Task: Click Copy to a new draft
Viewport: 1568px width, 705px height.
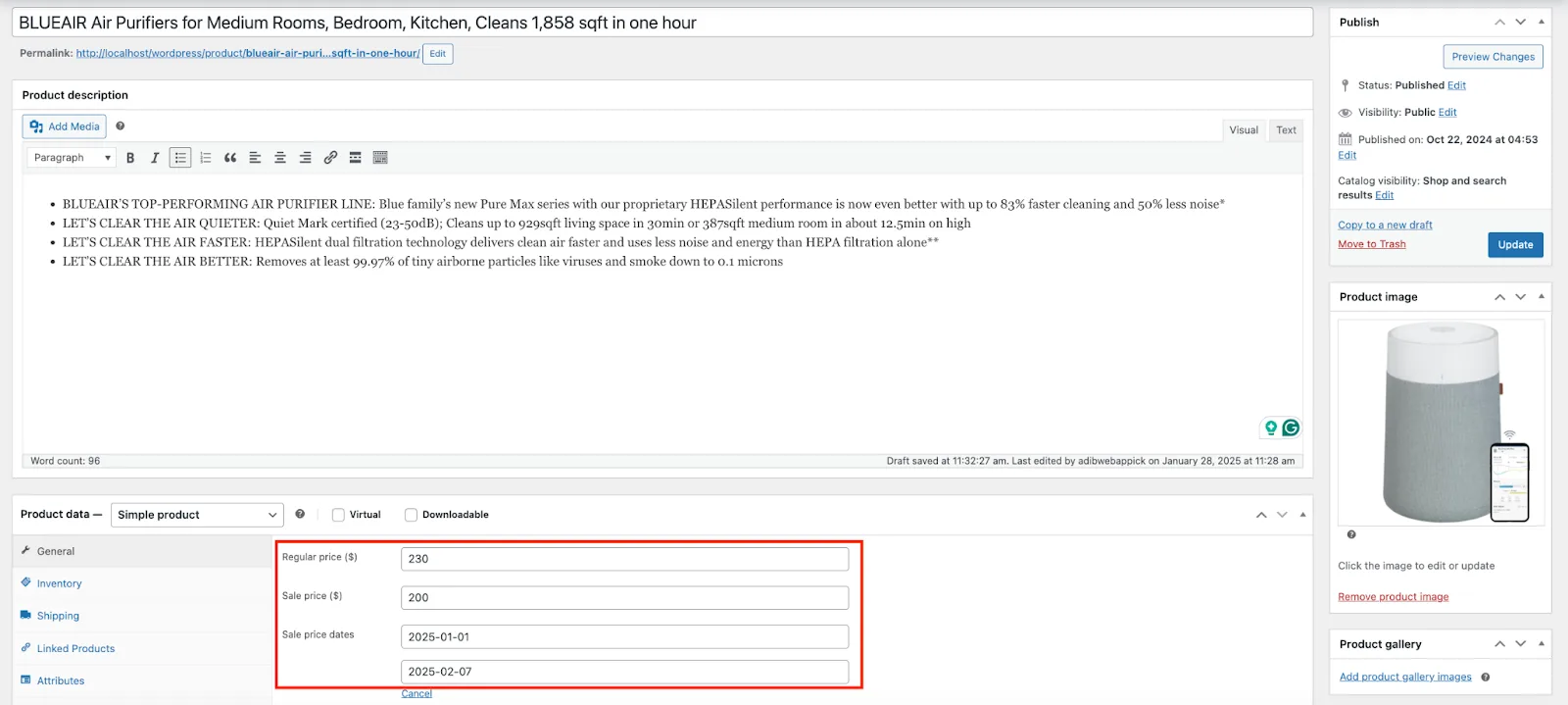Action: [x=1385, y=226]
